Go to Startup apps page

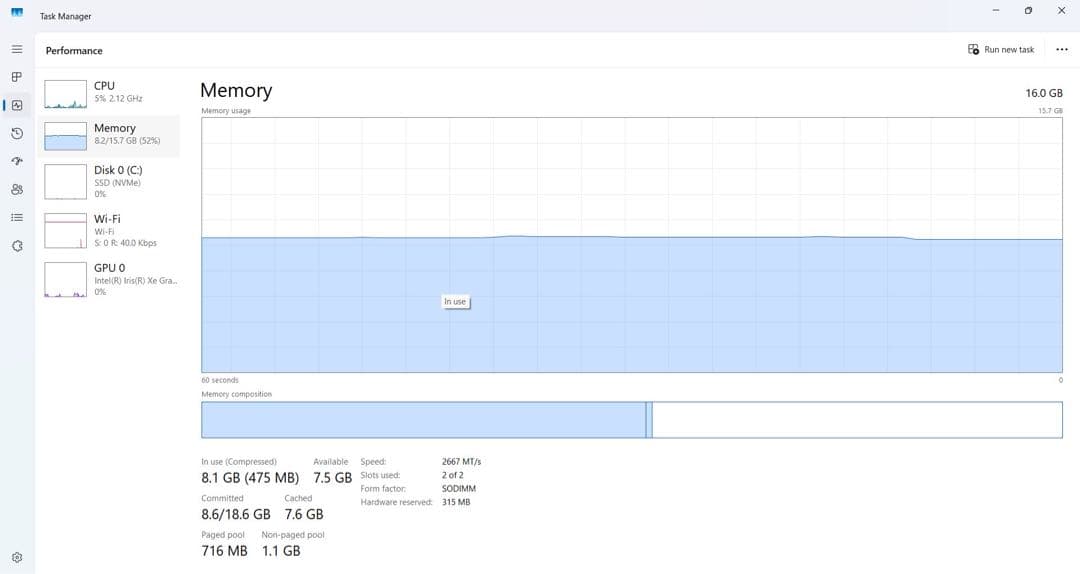(x=17, y=161)
